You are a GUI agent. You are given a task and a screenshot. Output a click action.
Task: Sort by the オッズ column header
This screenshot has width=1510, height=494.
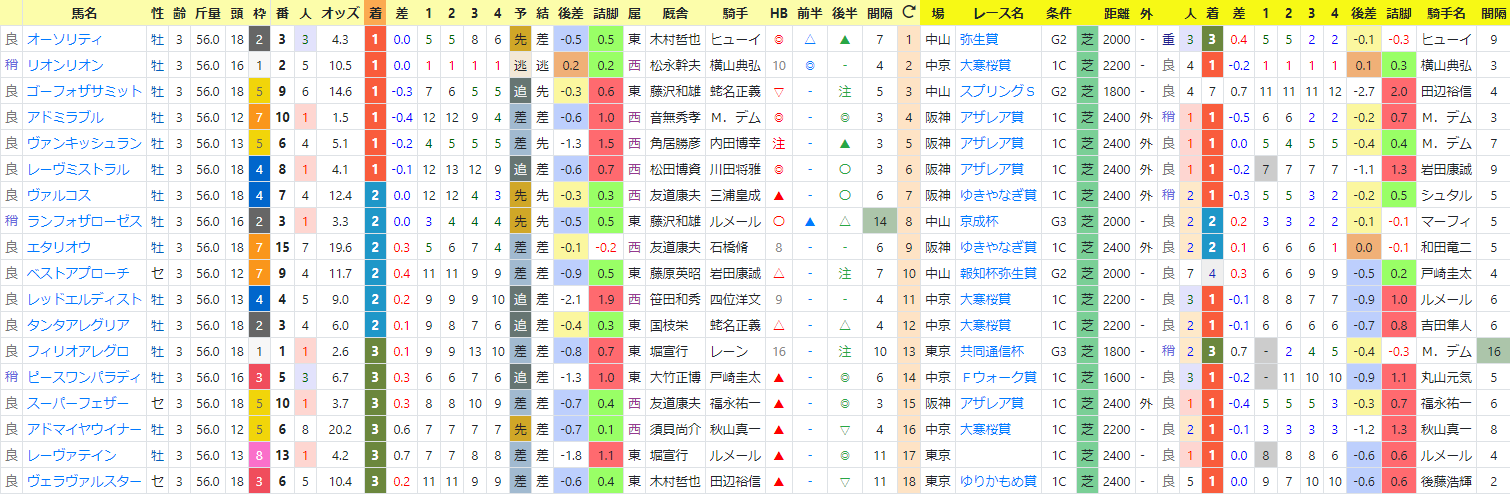pyautogui.click(x=340, y=13)
